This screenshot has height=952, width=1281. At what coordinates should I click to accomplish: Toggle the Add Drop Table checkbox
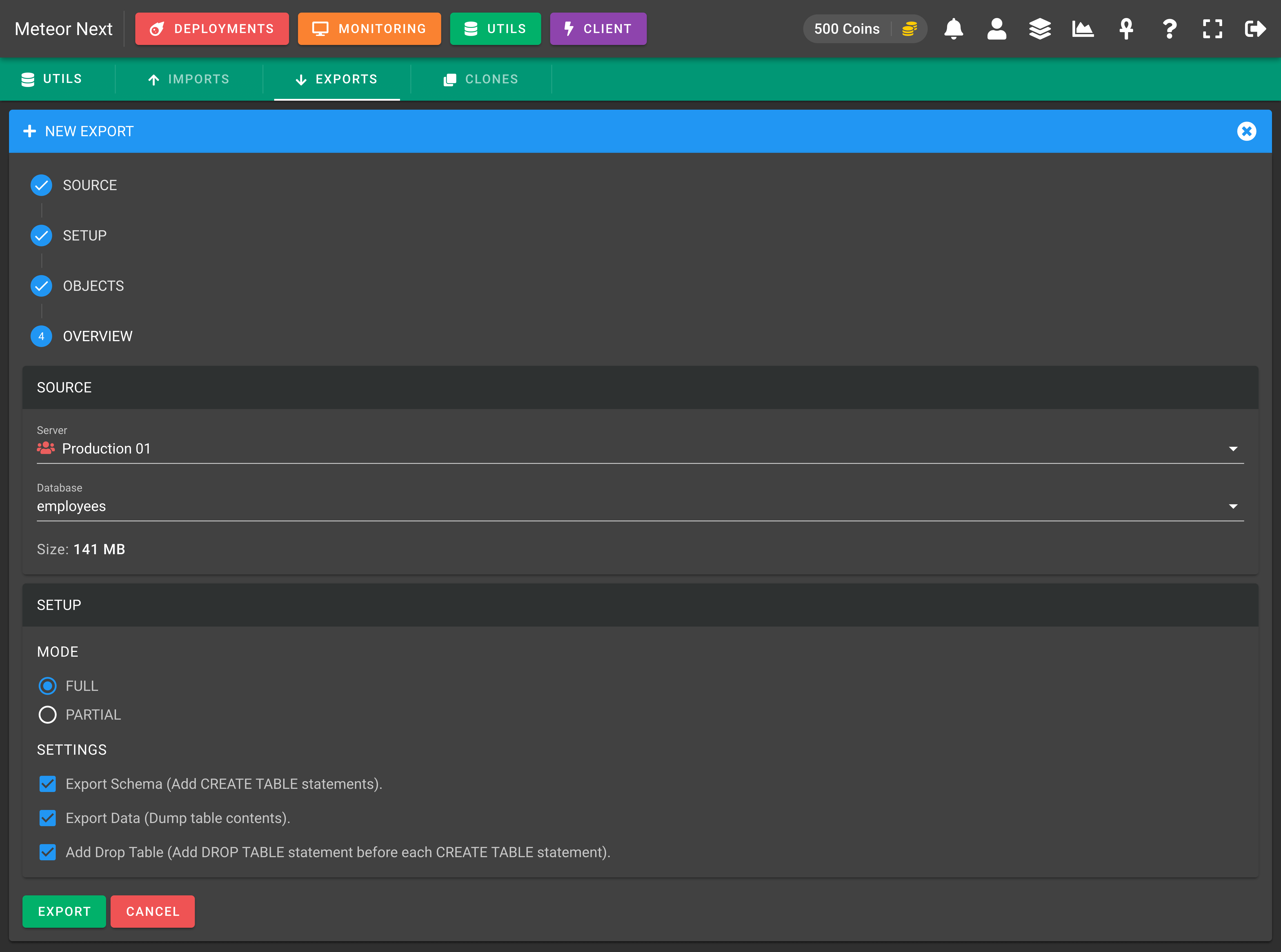pyautogui.click(x=47, y=852)
